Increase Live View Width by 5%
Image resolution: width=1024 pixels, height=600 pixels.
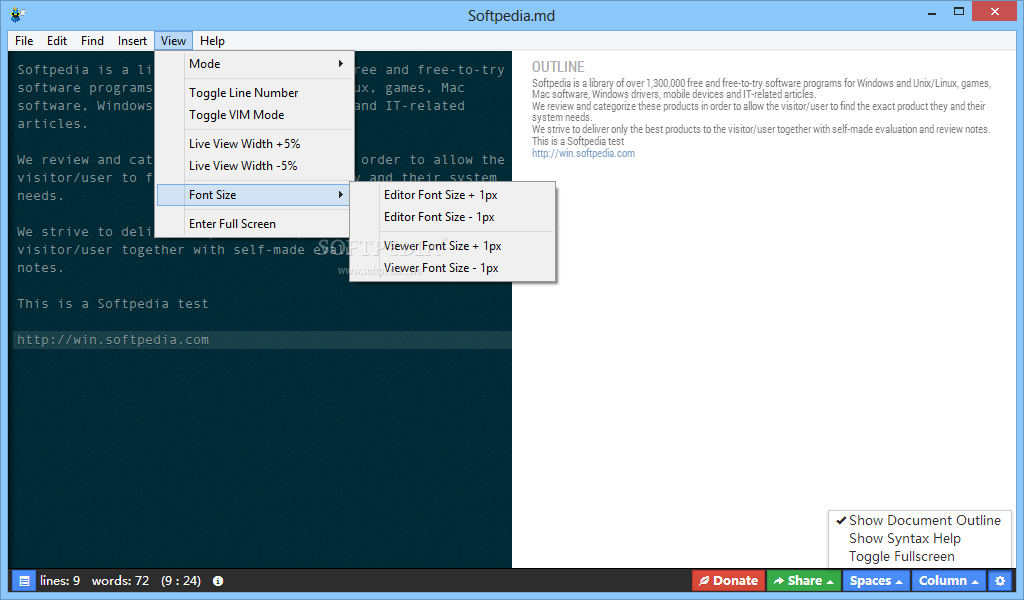(x=255, y=144)
